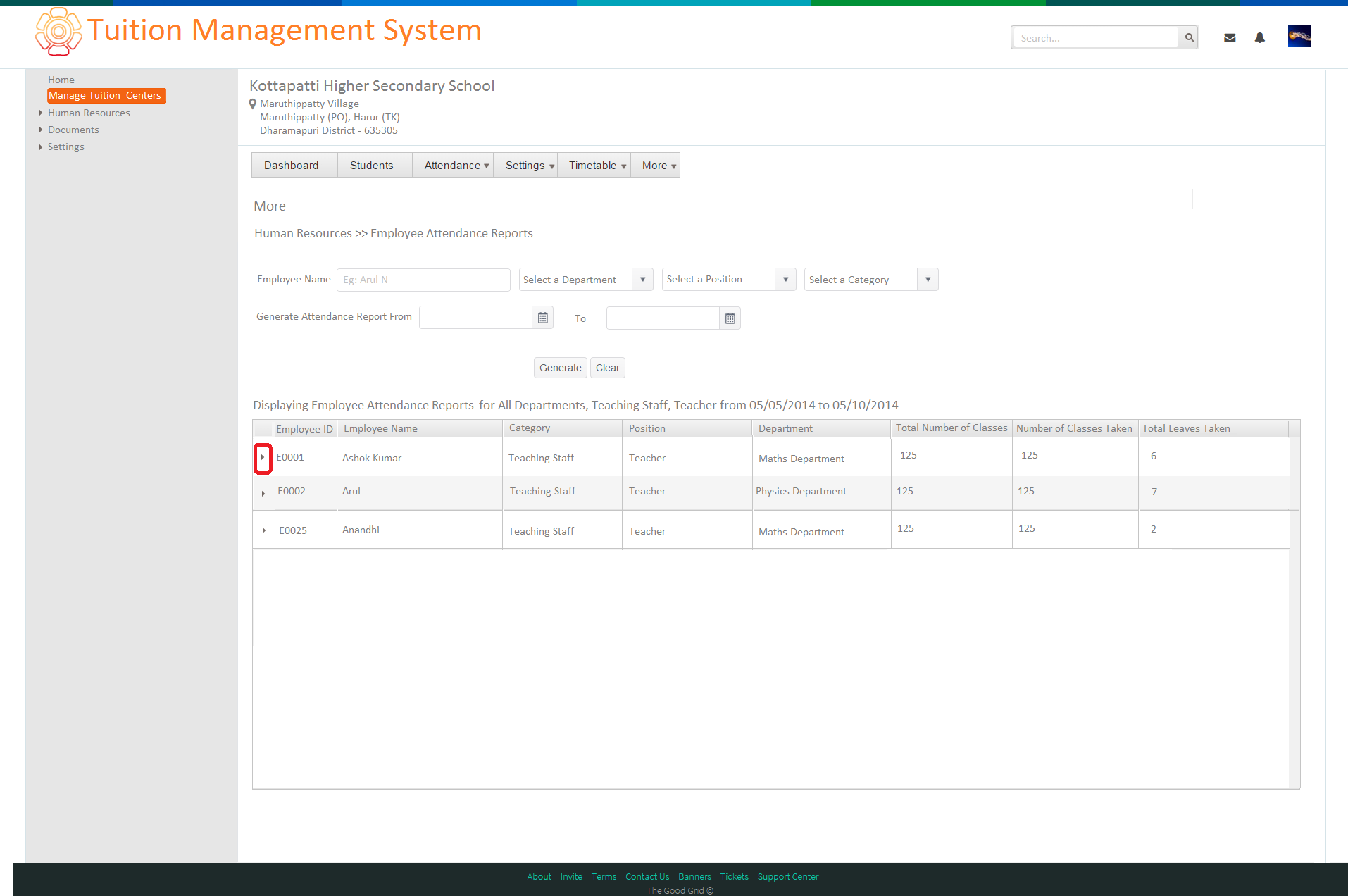Screen dimensions: 1348x896
Task: Click the Clear button
Action: point(607,368)
